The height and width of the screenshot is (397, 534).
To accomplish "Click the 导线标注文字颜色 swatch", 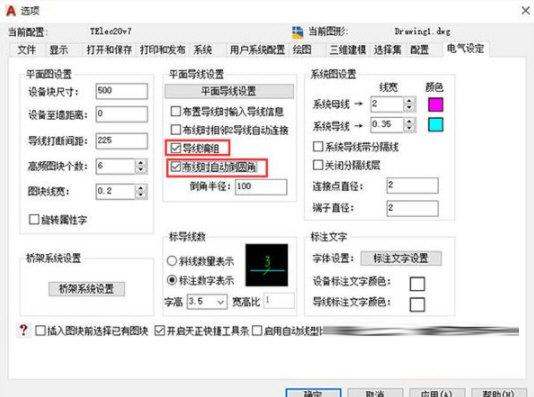I will [417, 304].
